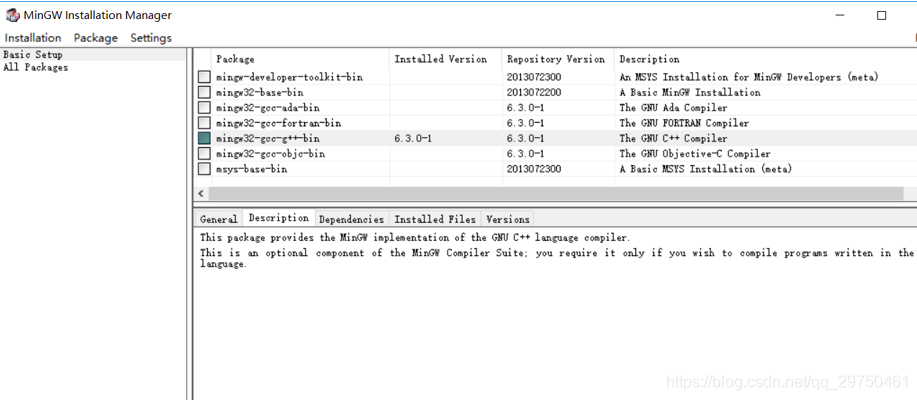Select the mingw32-gcc-fortran-bin package name
917x400 pixels.
(278, 123)
